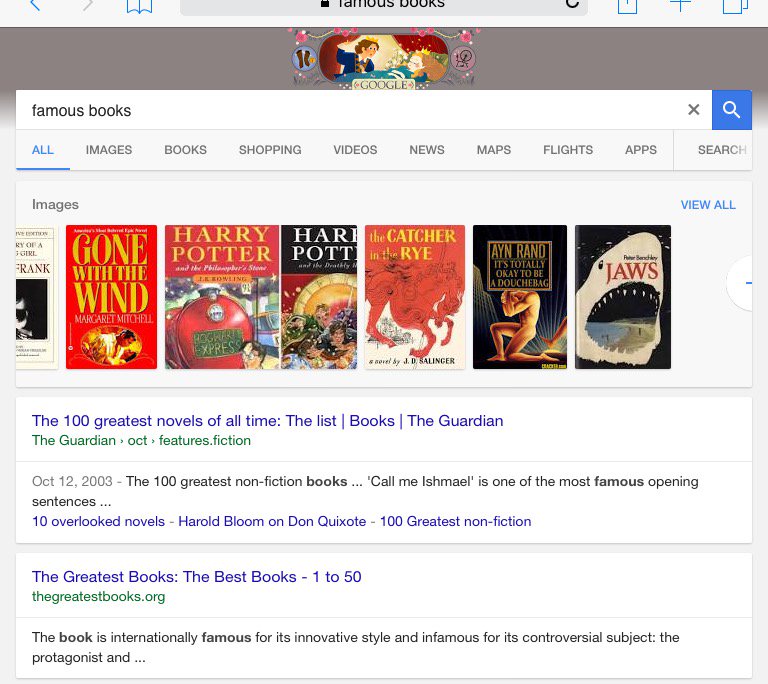Open Anne Frank diary cover thumbnail

click(x=37, y=297)
